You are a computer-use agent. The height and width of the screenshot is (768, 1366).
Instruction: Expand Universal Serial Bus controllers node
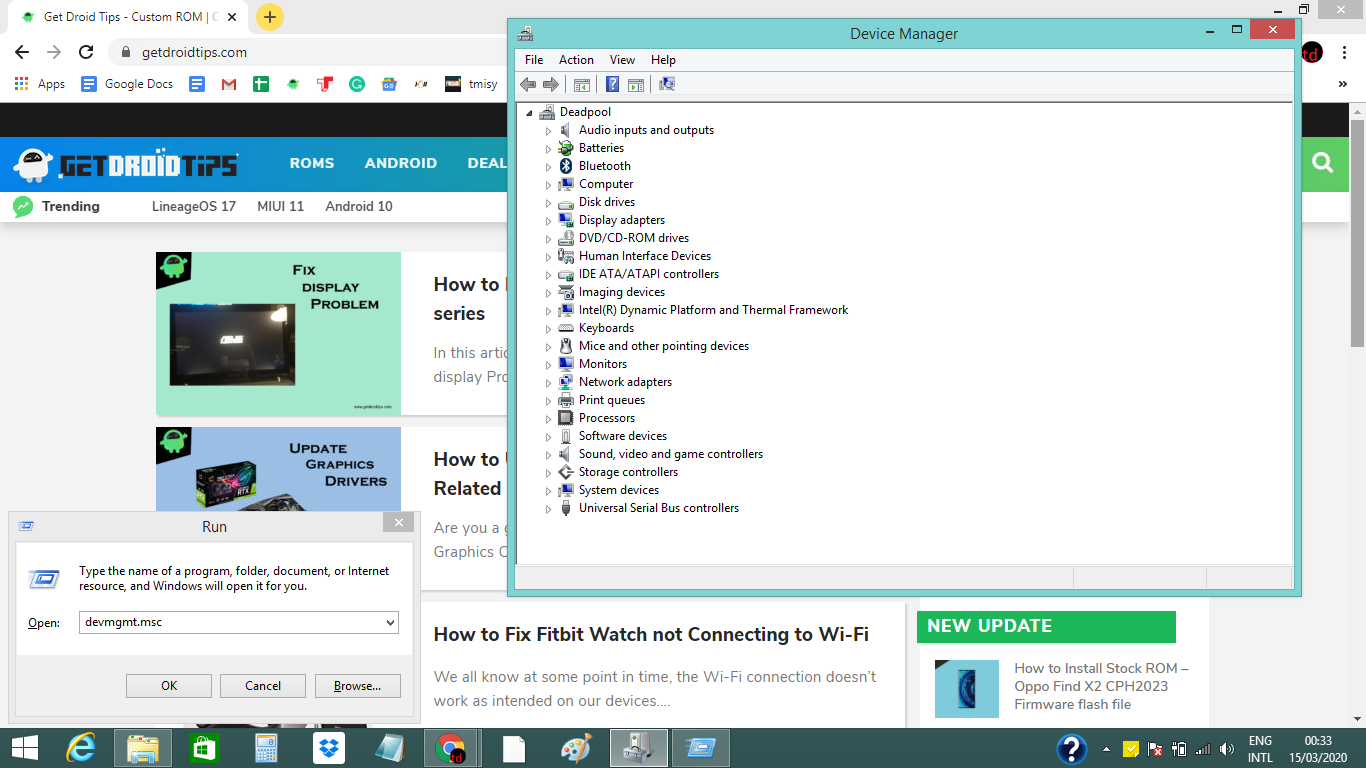(x=548, y=509)
